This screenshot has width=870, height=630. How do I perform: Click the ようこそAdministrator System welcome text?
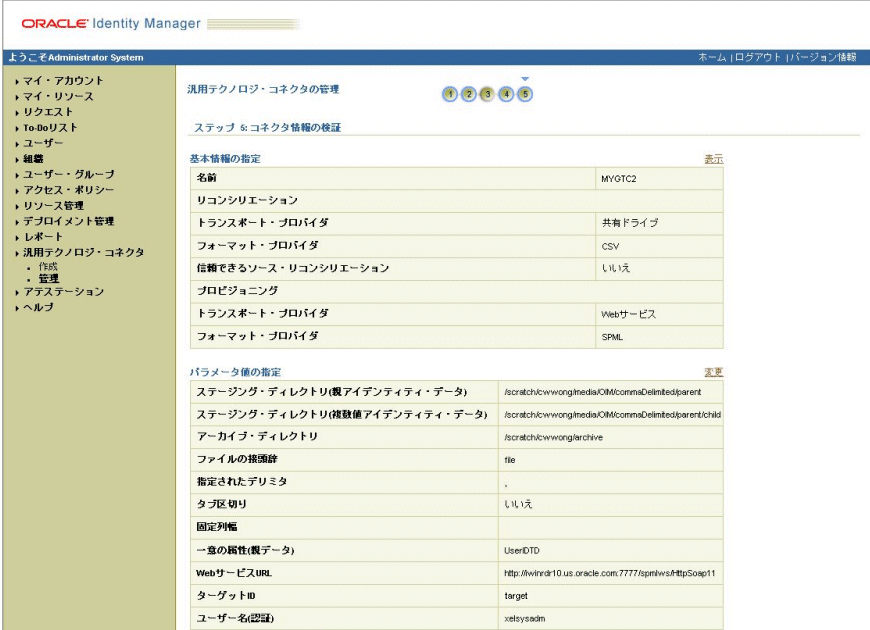point(75,57)
